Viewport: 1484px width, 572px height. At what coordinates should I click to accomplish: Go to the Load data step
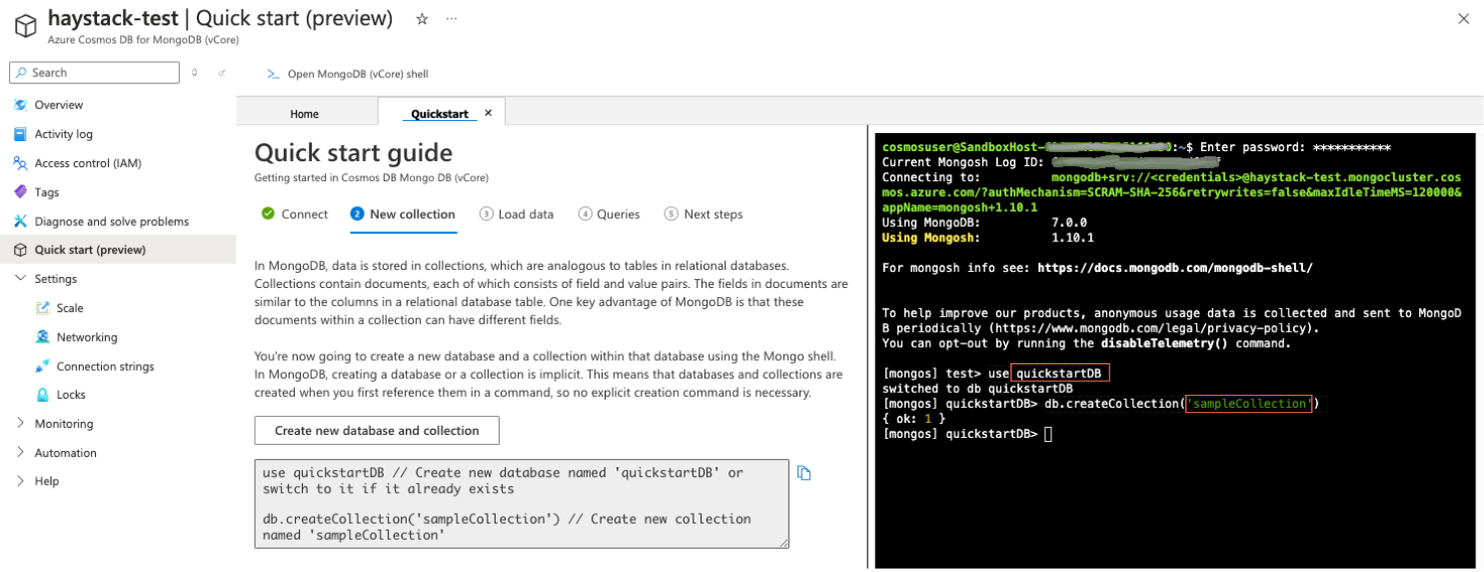tap(517, 214)
